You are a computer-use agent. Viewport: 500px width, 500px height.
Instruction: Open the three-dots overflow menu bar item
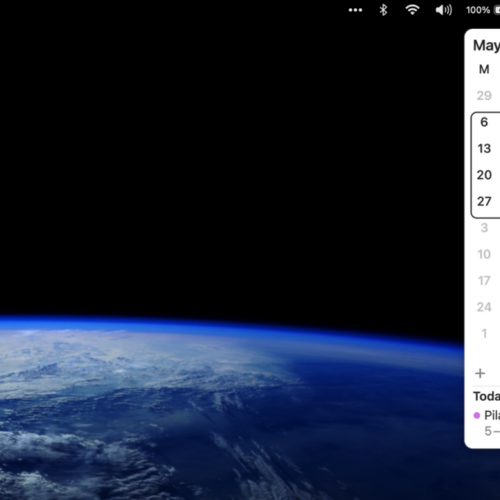point(355,10)
